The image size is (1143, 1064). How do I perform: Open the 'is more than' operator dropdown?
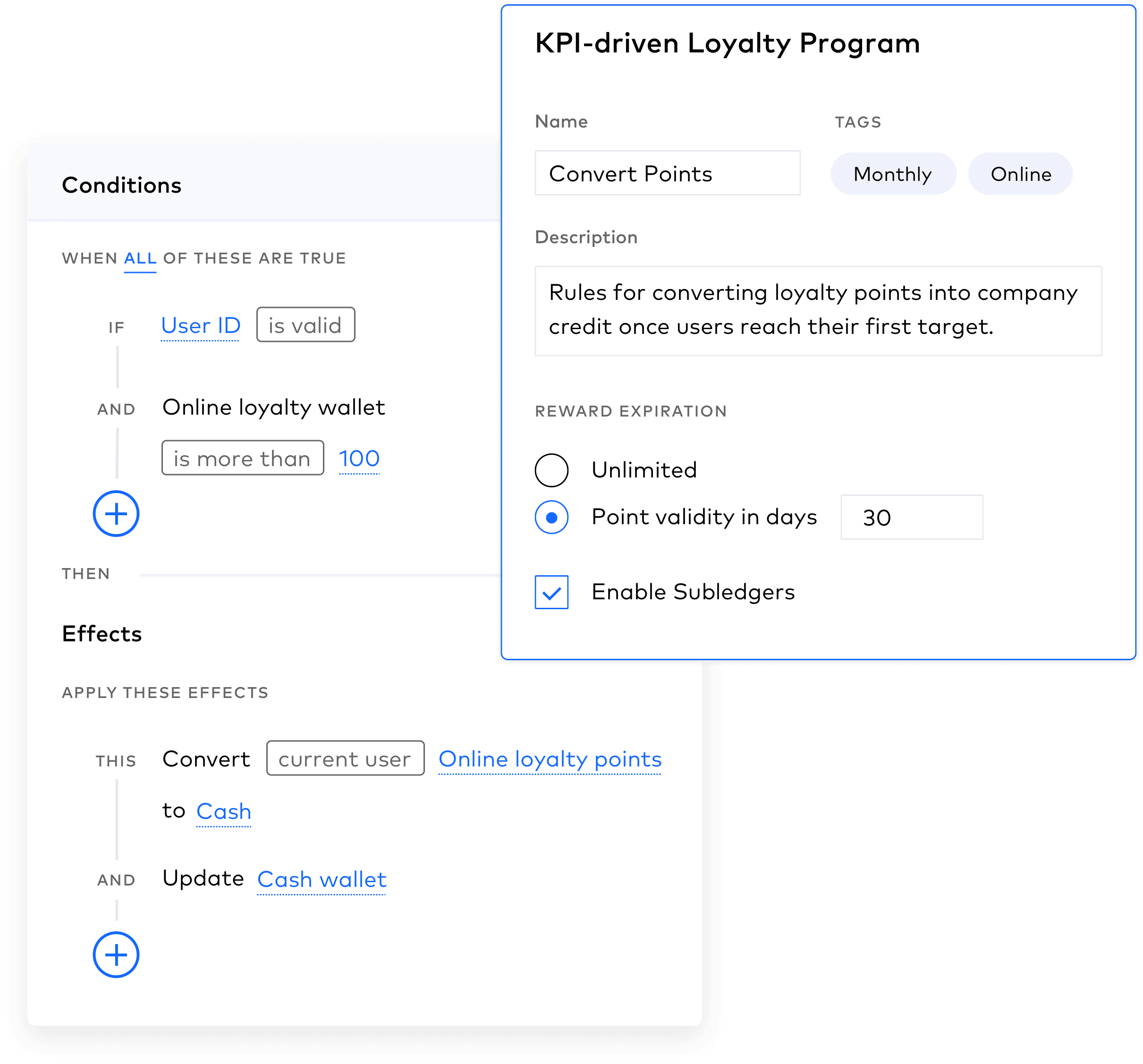click(x=243, y=459)
